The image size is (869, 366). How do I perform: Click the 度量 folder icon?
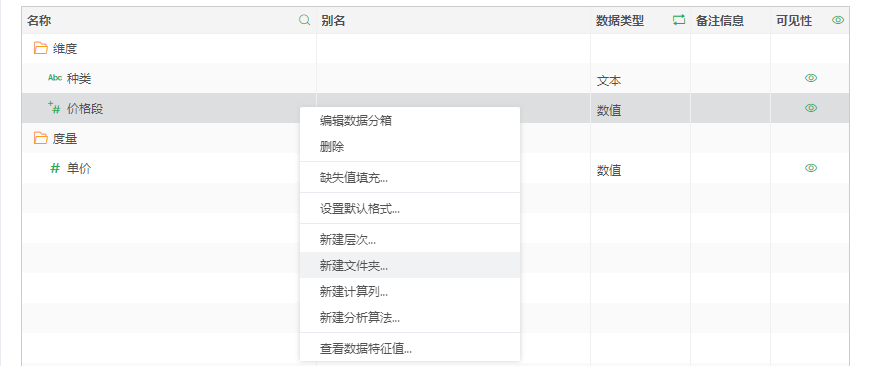[40, 138]
